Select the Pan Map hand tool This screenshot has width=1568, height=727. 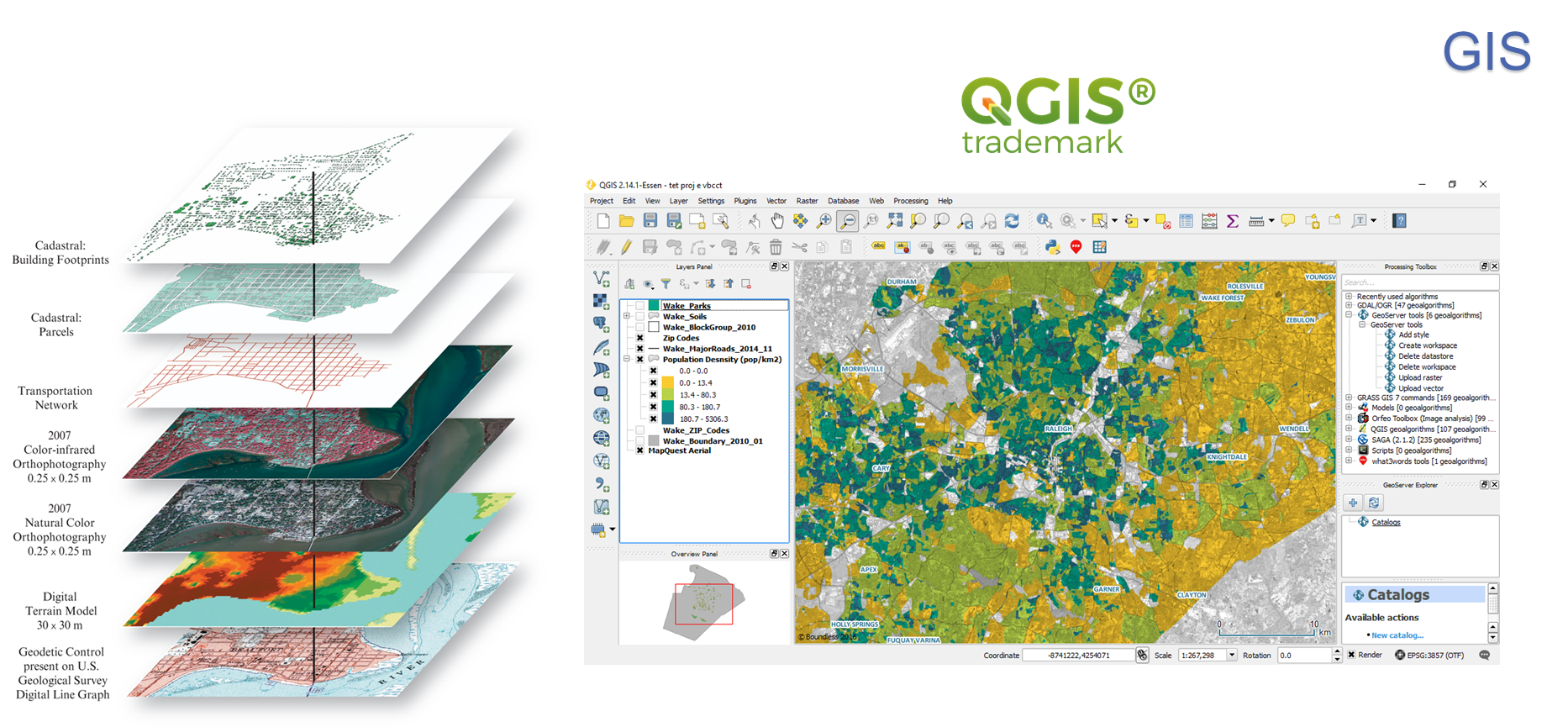[x=777, y=221]
